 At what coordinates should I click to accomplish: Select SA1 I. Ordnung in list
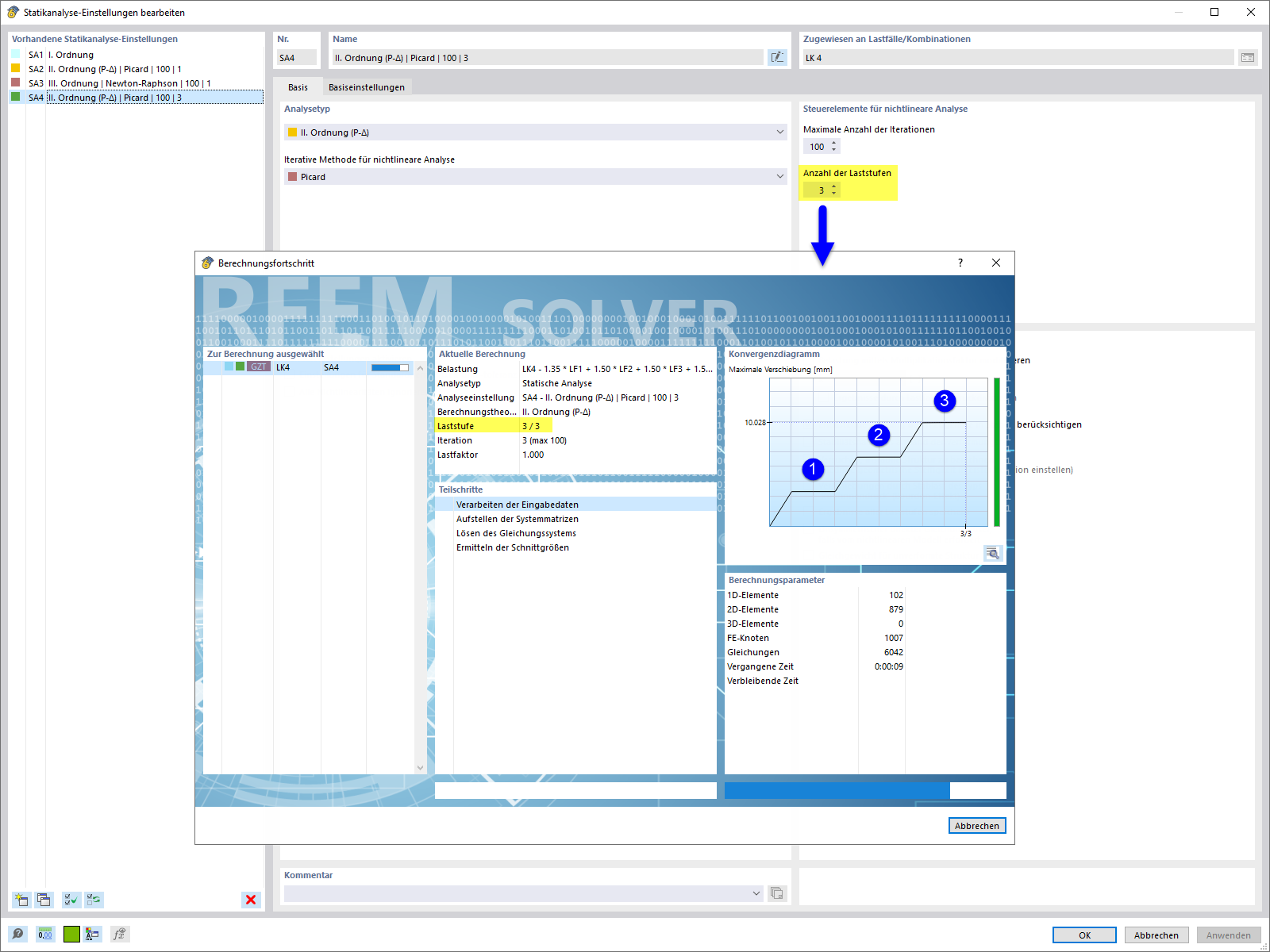pyautogui.click(x=137, y=55)
